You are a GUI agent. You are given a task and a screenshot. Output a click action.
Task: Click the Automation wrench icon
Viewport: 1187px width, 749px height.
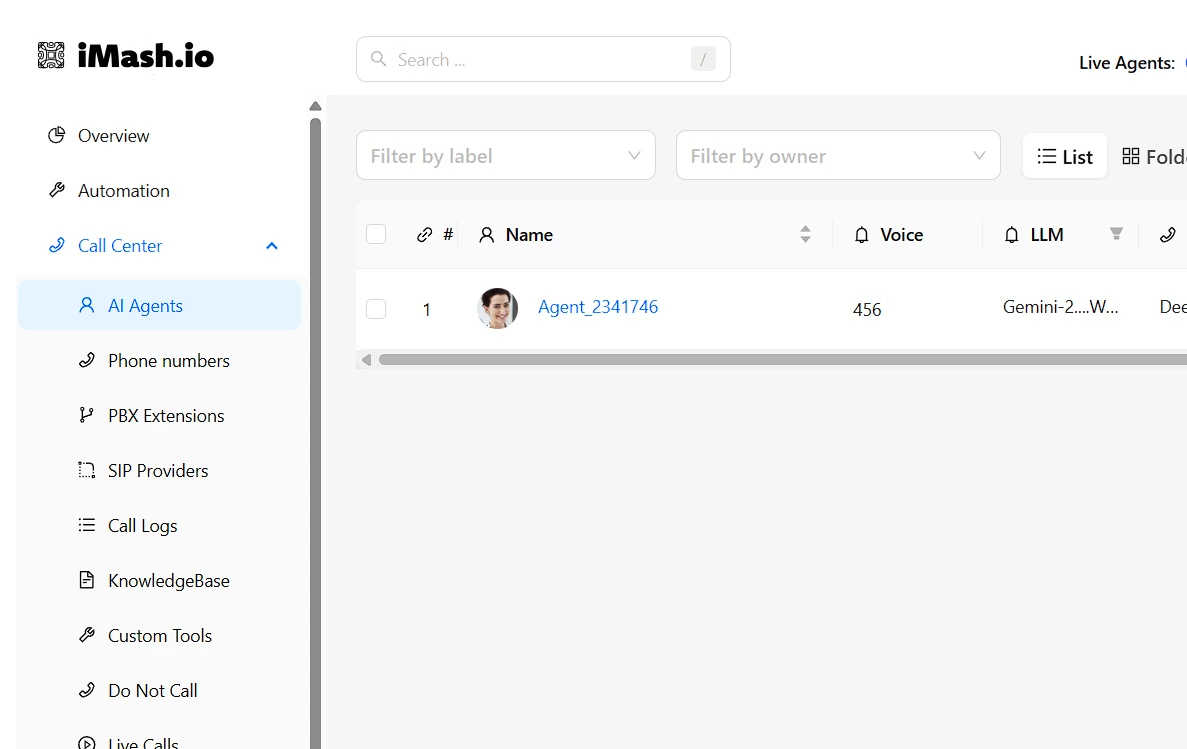(x=57, y=190)
